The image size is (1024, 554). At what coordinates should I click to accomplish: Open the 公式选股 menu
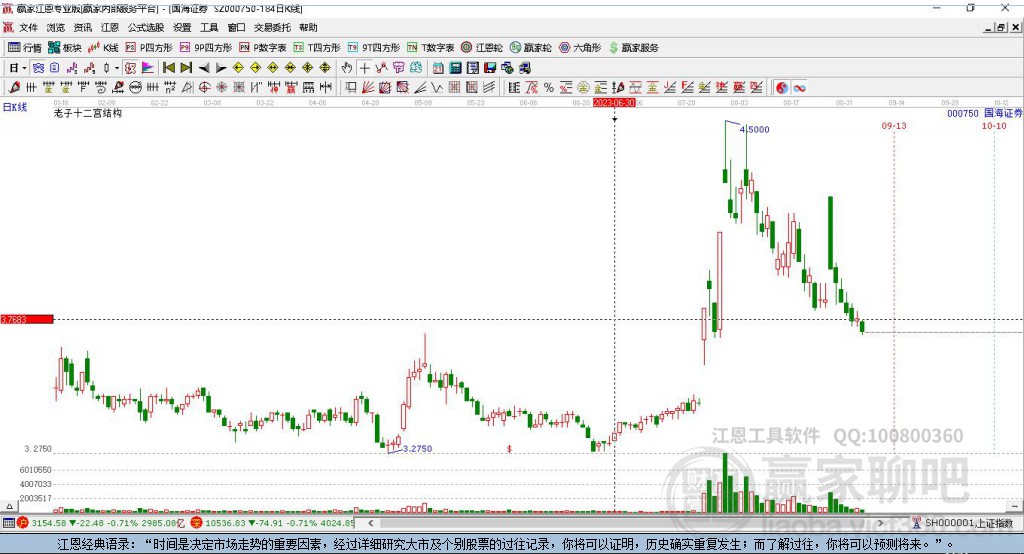click(146, 27)
